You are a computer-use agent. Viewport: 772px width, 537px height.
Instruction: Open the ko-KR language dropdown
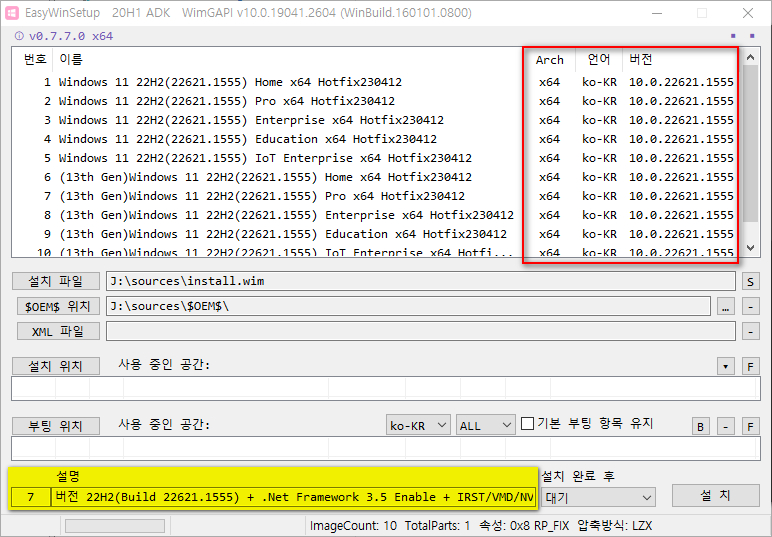(x=418, y=425)
